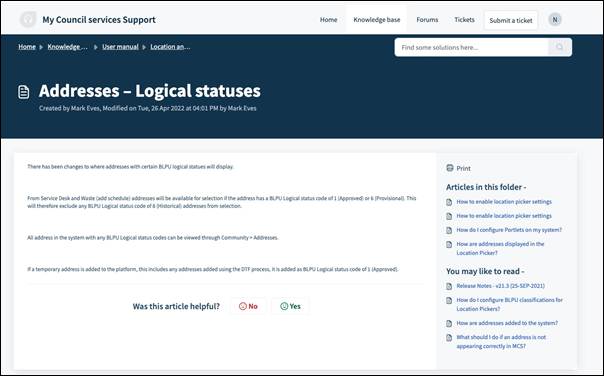Screen dimensions: 604x376
Task: Click the Location an... breadcrumb link
Action: [170, 47]
